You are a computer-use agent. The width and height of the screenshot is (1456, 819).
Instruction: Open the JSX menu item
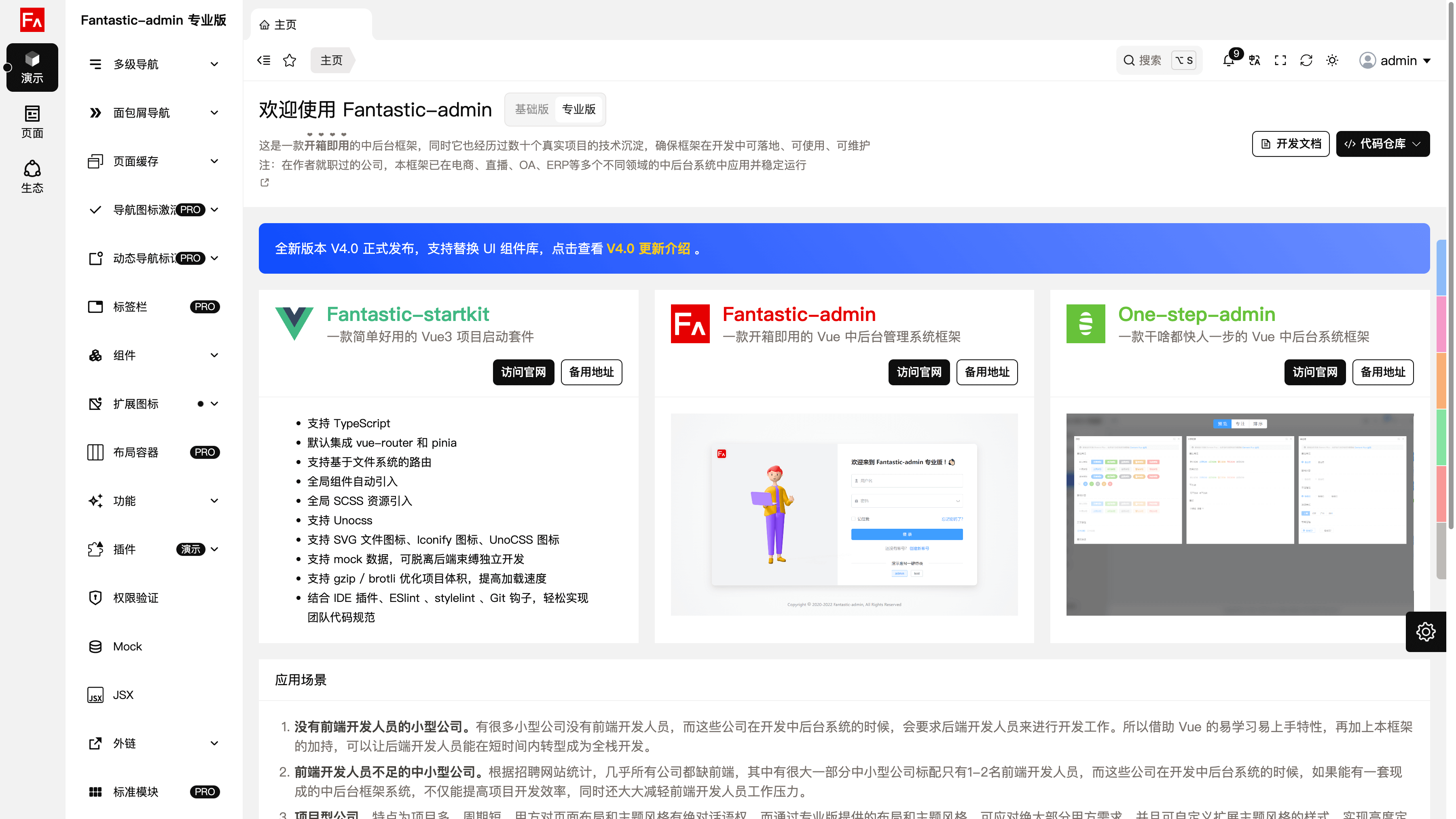pos(154,695)
